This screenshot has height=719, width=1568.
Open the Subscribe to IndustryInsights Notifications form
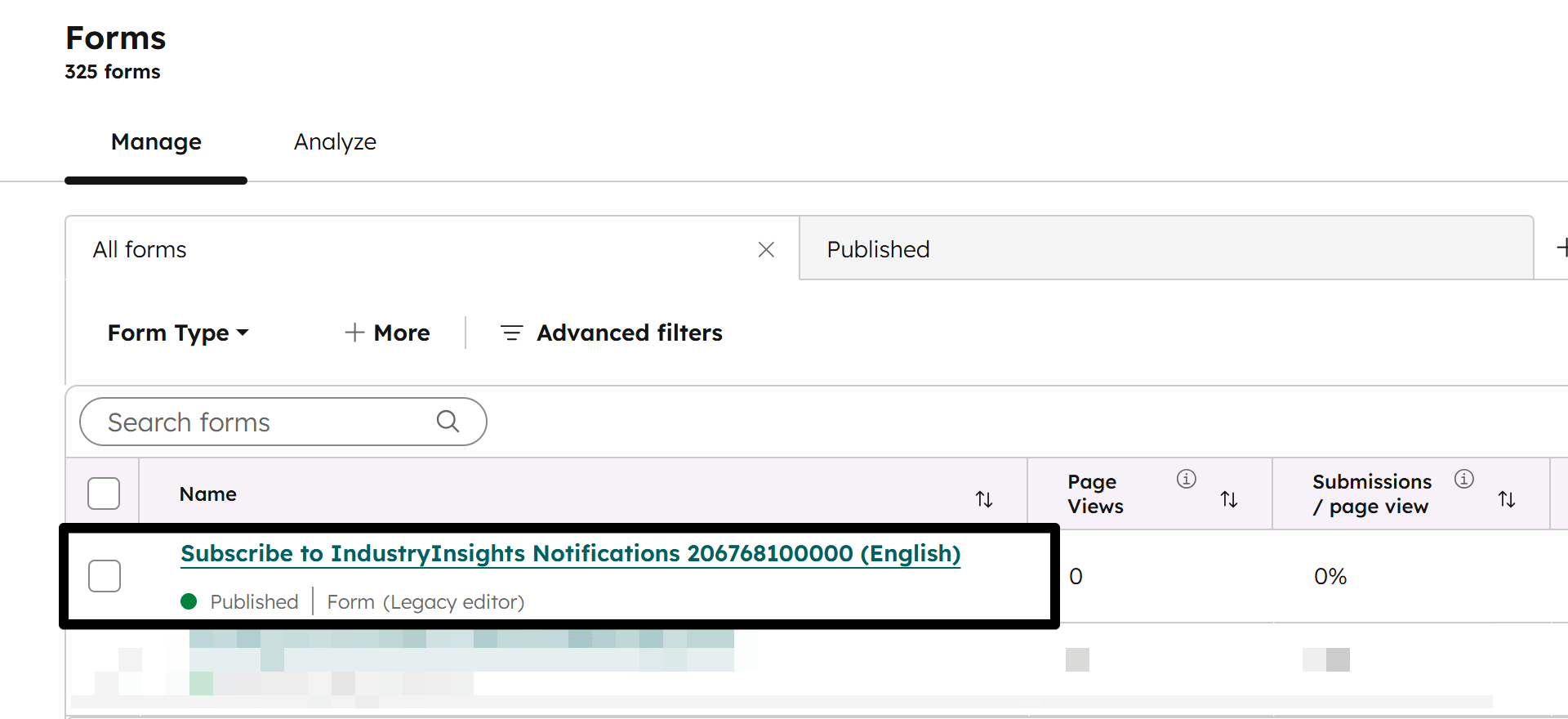pos(570,553)
